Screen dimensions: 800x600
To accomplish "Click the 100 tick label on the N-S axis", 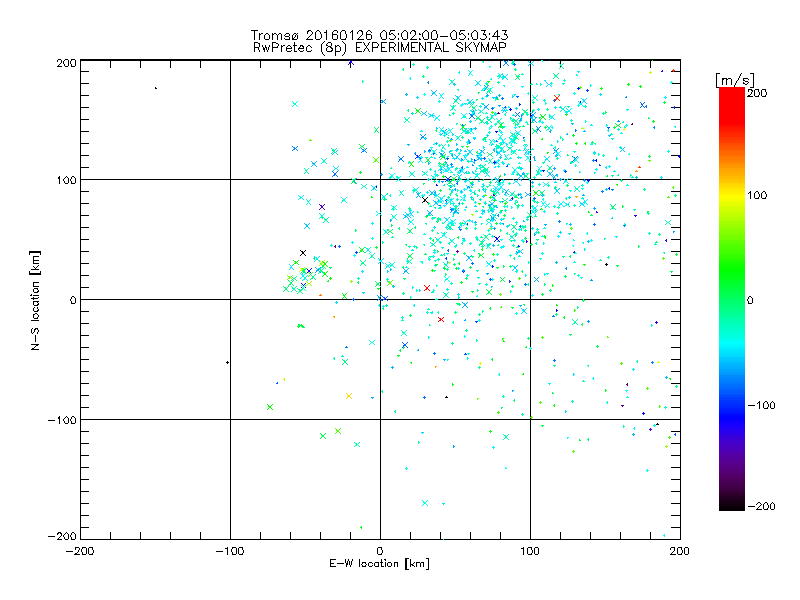I will (66, 181).
